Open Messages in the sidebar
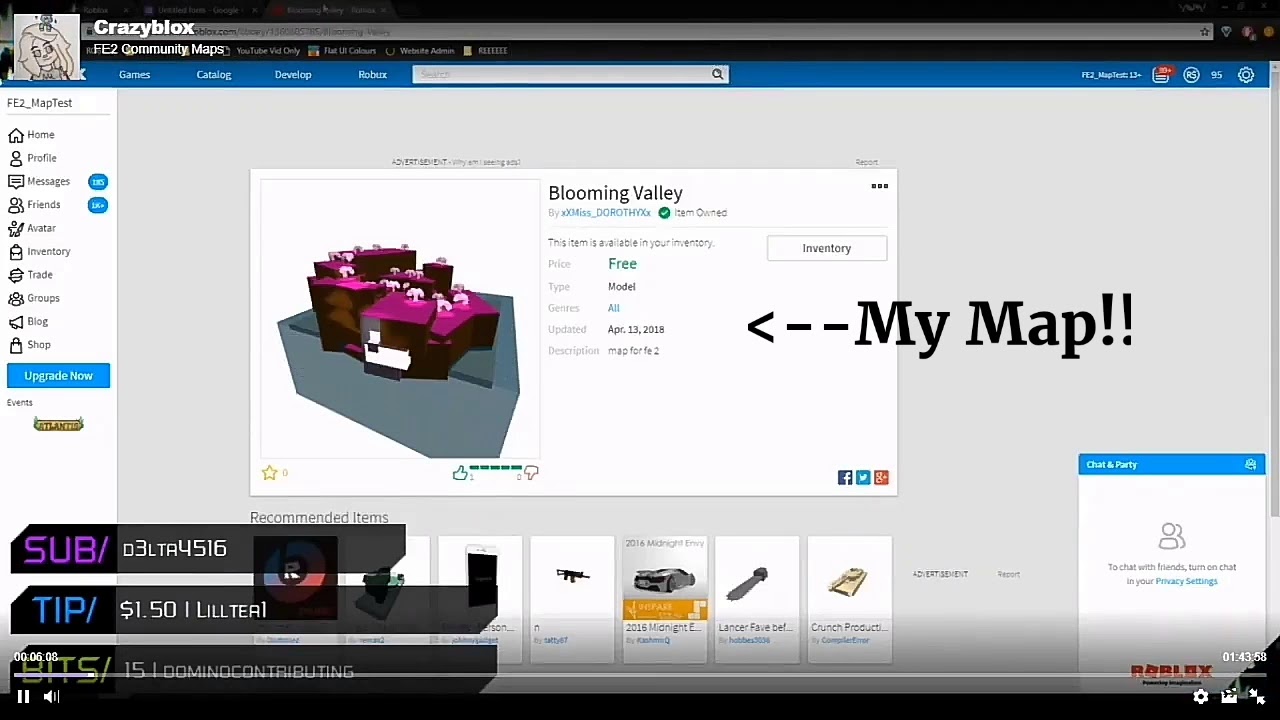This screenshot has width=1280, height=720. 40,181
